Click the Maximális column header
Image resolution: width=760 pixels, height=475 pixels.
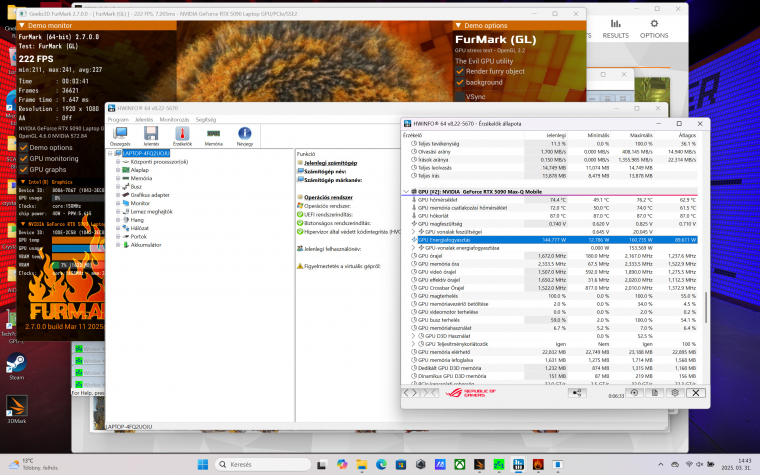tap(641, 135)
